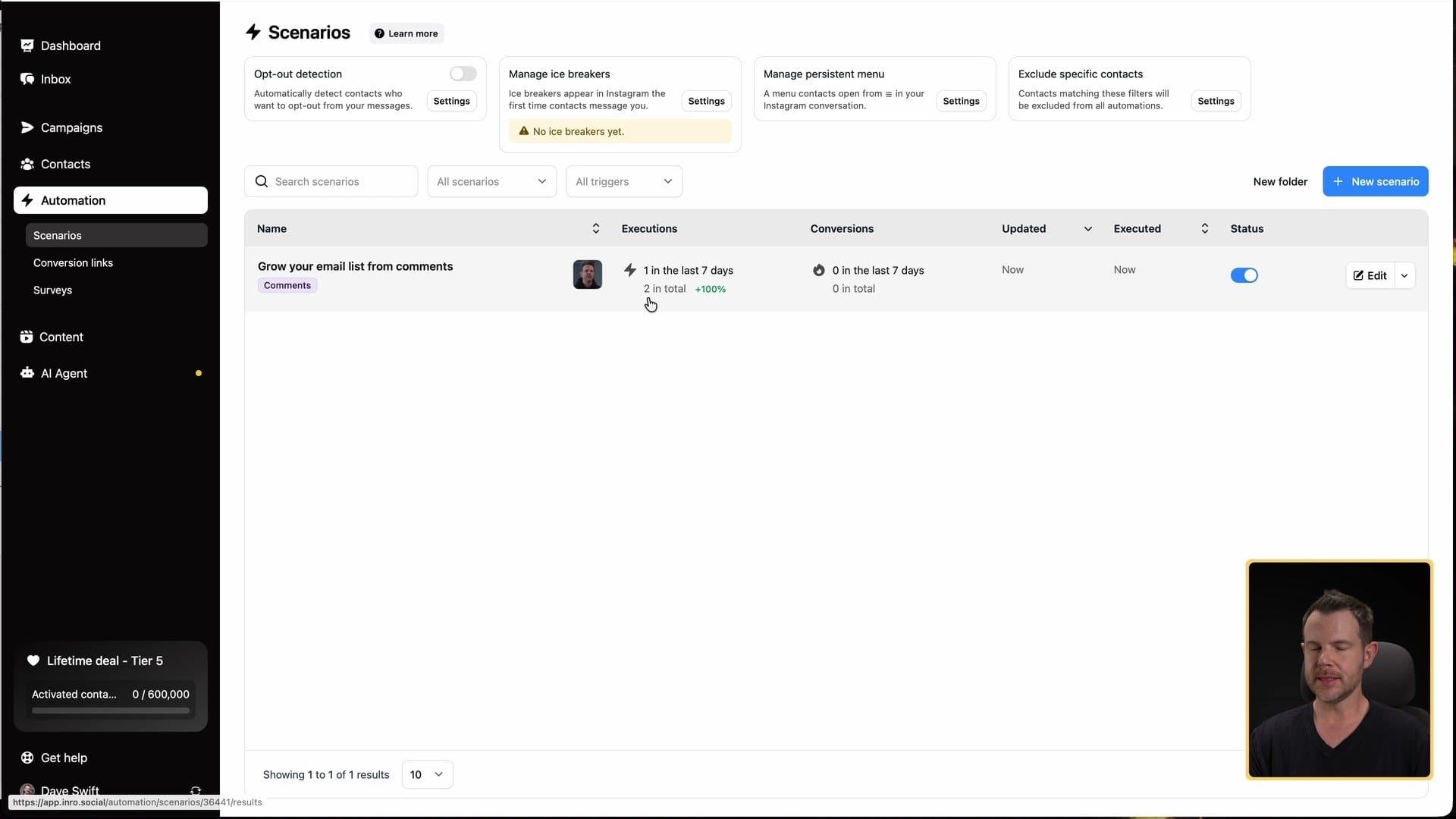
Task: Open Manage ice breakers Settings
Action: [707, 101]
